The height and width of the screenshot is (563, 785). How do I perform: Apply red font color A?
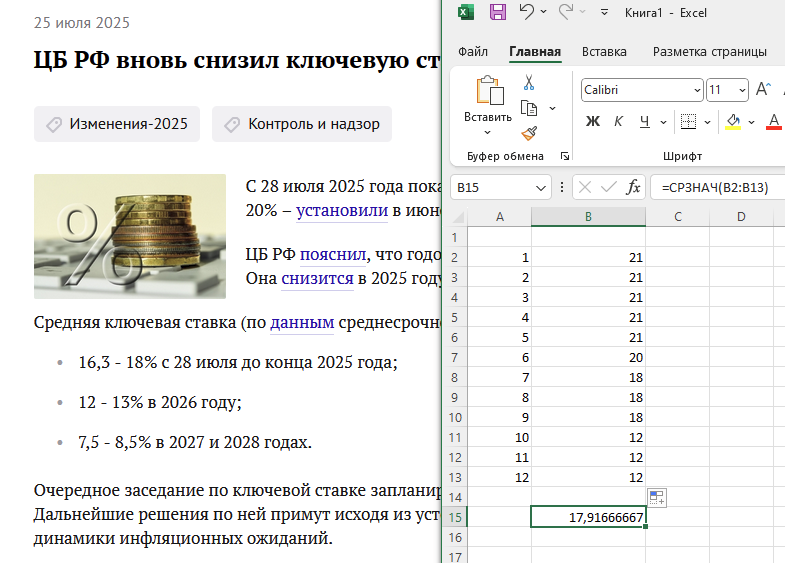coord(774,122)
